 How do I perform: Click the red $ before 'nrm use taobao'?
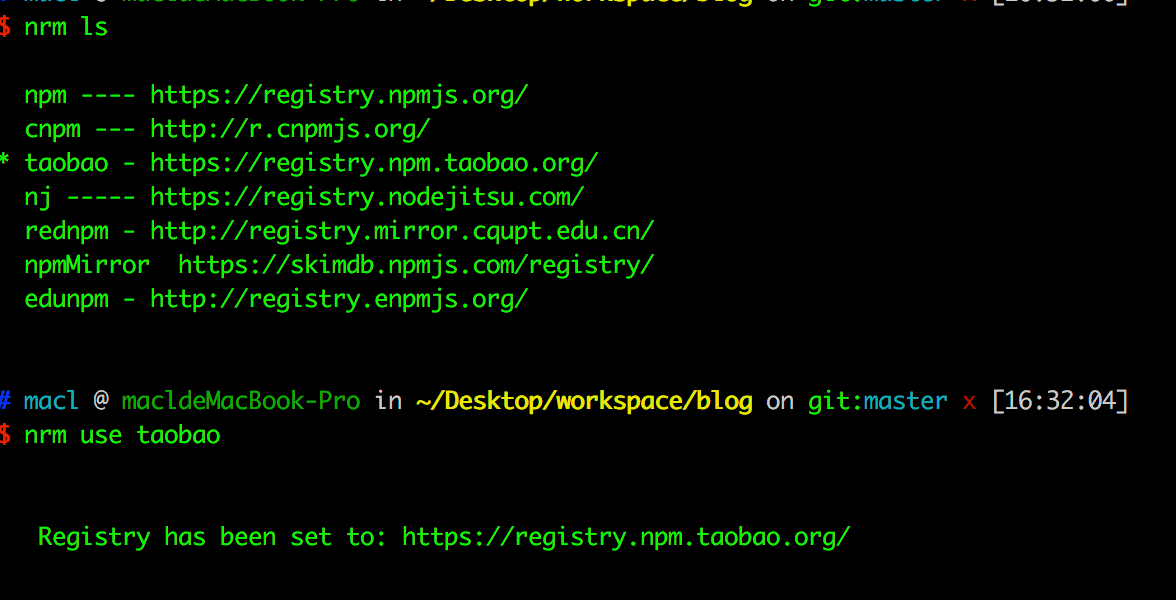(x=6, y=435)
